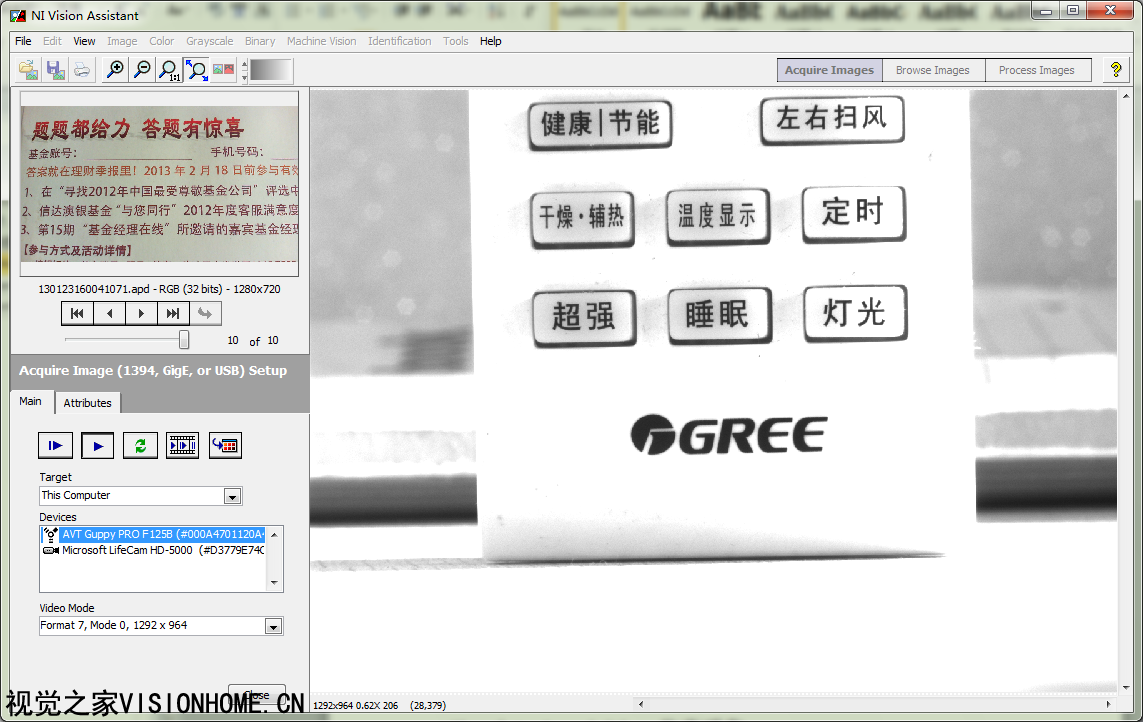Screen dimensions: 1143x722
Task: Click the green Refresh devices icon
Action: point(140,445)
